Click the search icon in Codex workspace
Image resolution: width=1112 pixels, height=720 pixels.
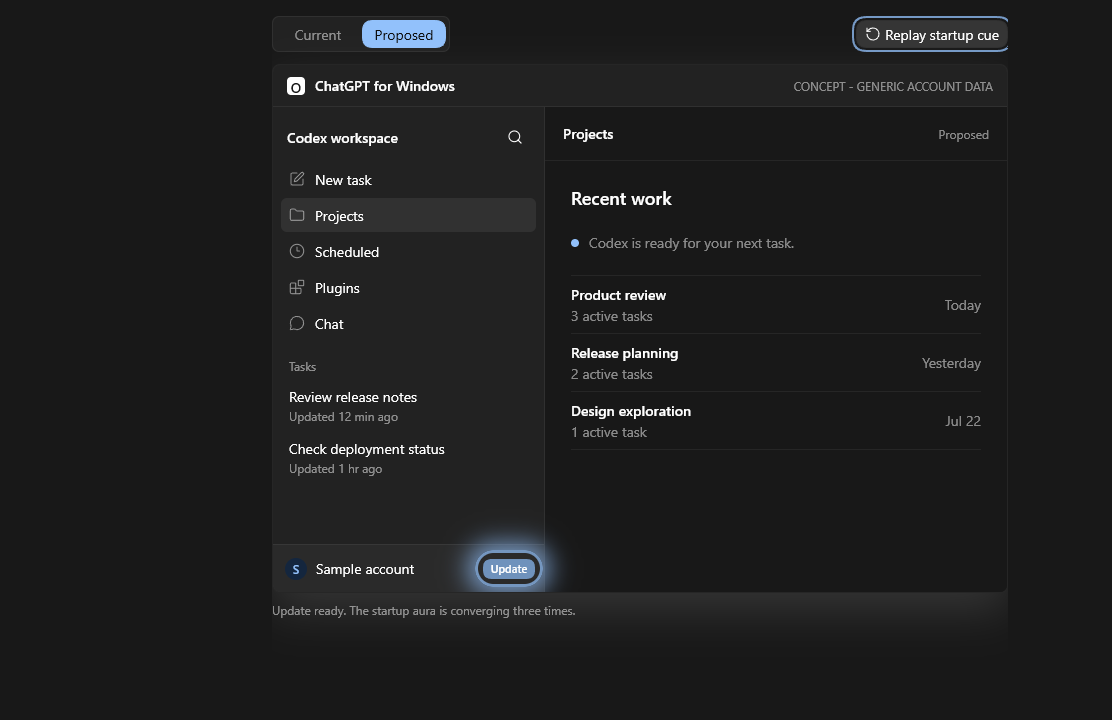[x=515, y=138]
